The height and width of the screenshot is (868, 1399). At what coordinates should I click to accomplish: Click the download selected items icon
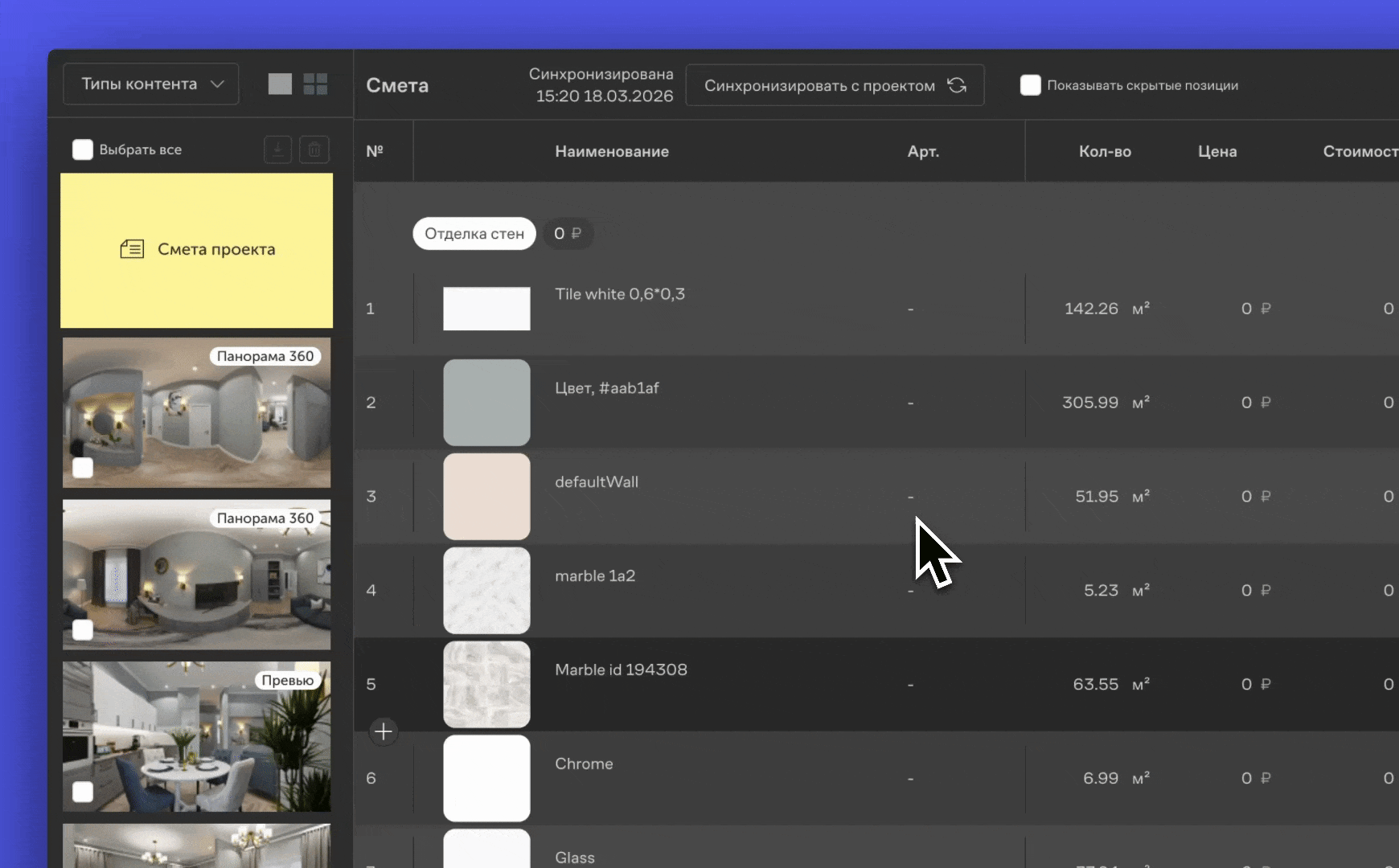(277, 149)
